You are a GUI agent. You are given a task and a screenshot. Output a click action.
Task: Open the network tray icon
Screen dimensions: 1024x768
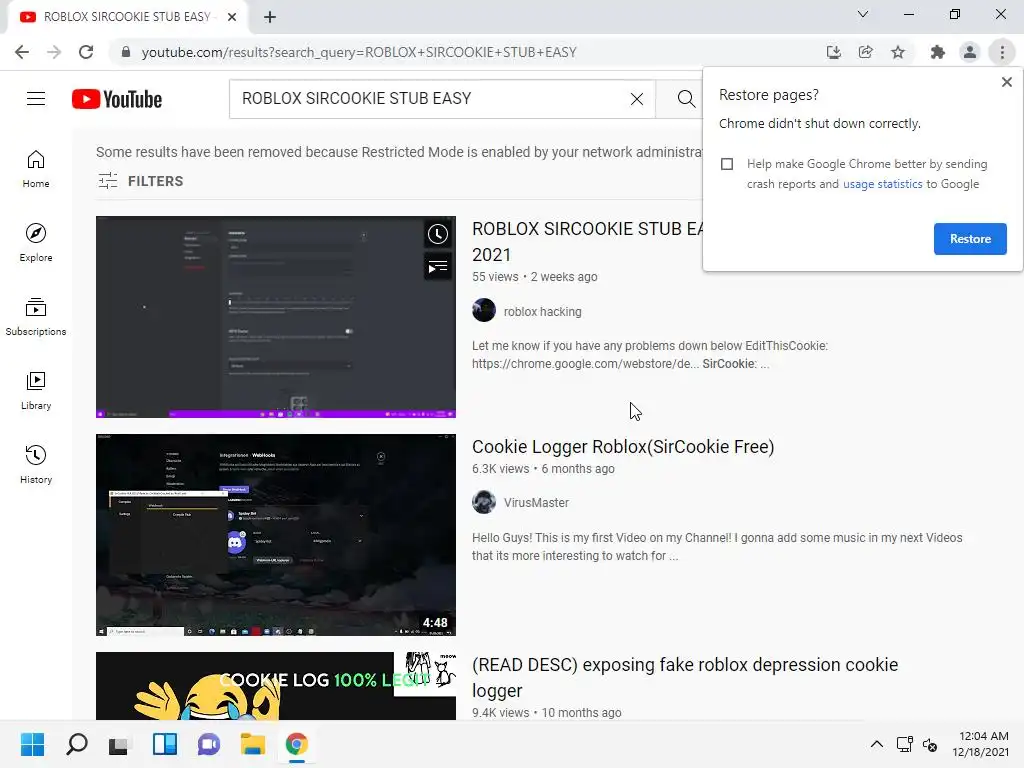tap(904, 744)
